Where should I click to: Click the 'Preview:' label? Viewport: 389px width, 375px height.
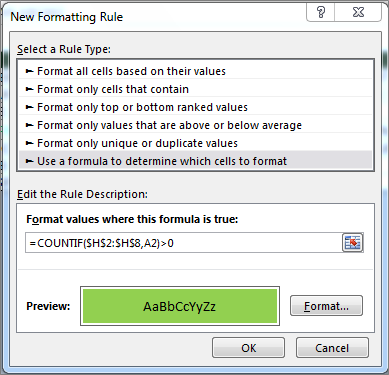(x=48, y=306)
